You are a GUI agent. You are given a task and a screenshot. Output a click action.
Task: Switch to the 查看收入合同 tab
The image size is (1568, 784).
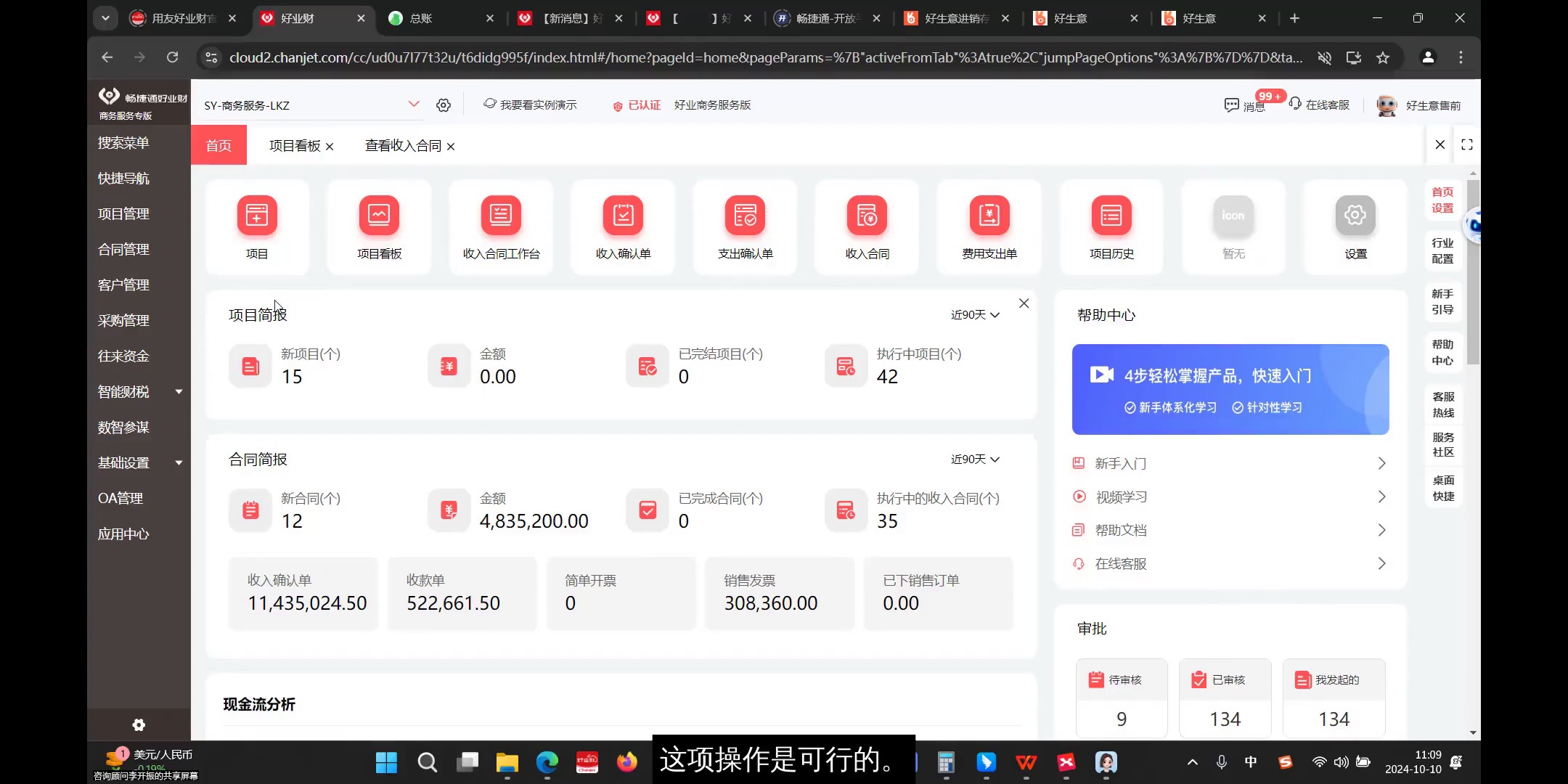point(403,145)
